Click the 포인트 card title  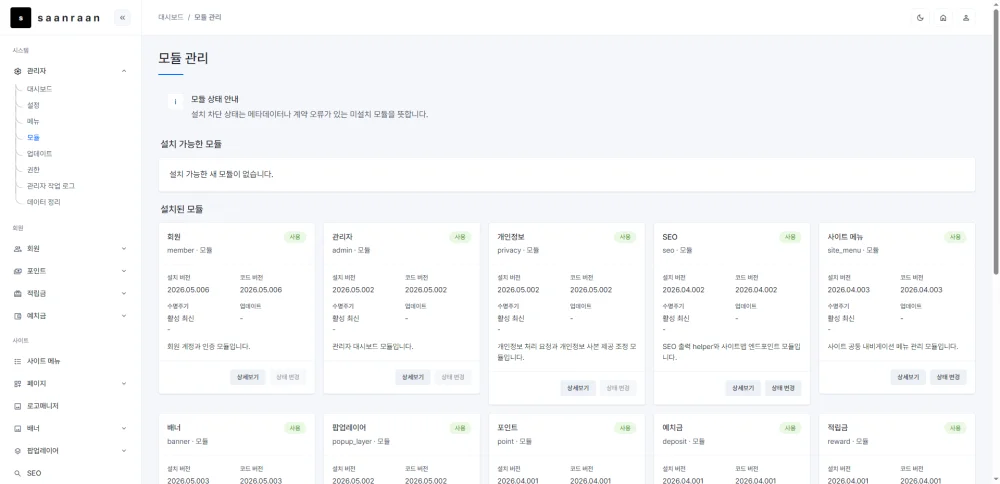click(x=508, y=428)
